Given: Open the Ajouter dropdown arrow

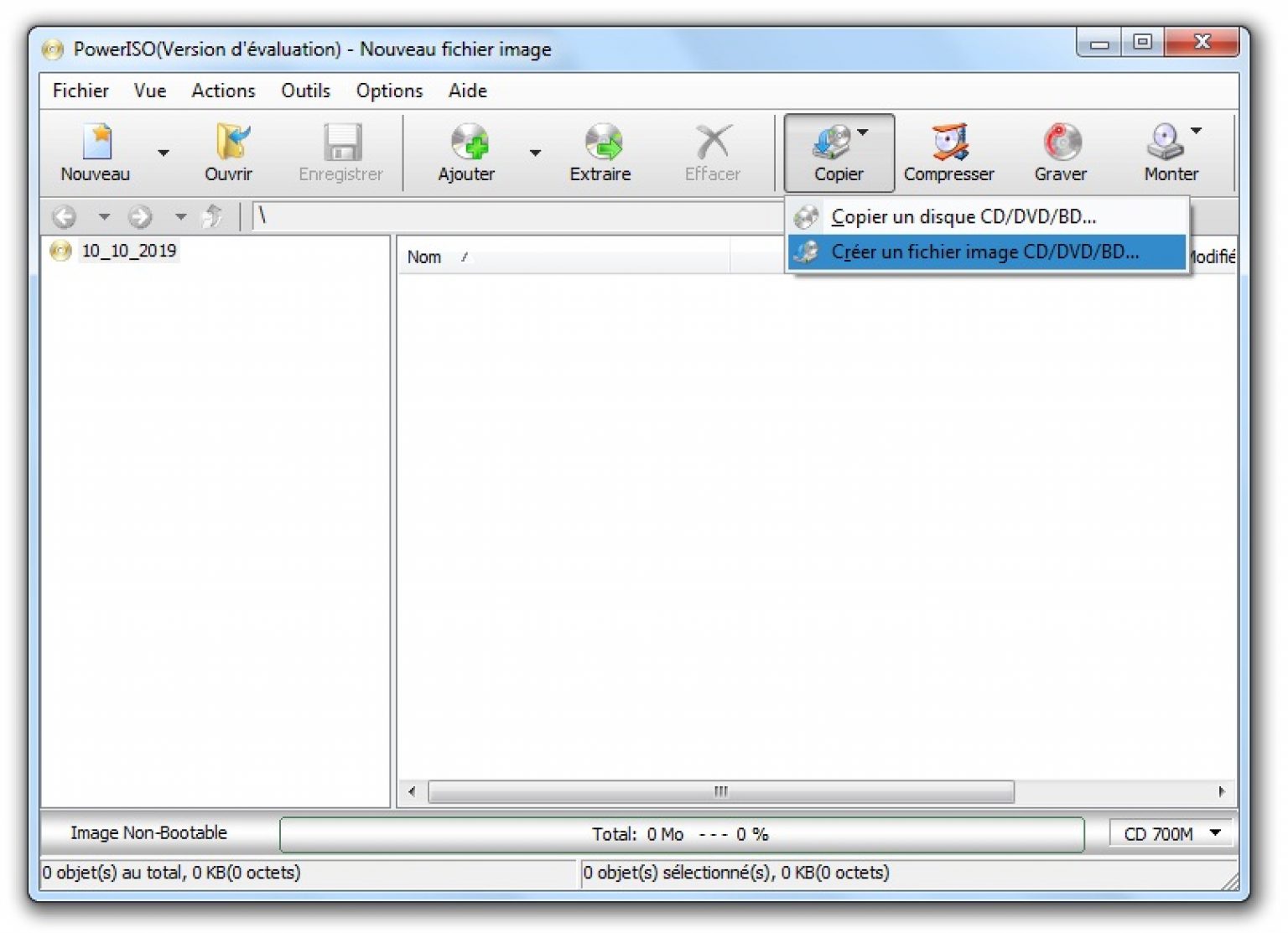Looking at the screenshot, I should 534,153.
